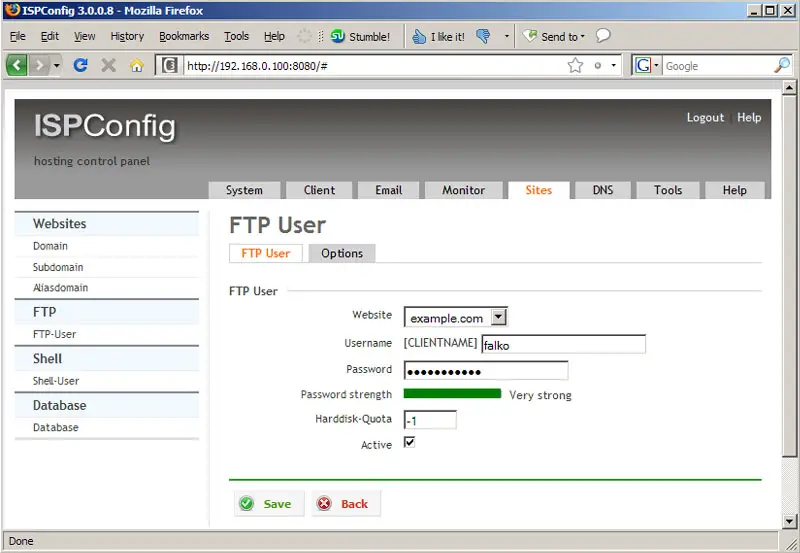800x553 pixels.
Task: Open Domain in the Websites sidebar
Action: (x=50, y=246)
